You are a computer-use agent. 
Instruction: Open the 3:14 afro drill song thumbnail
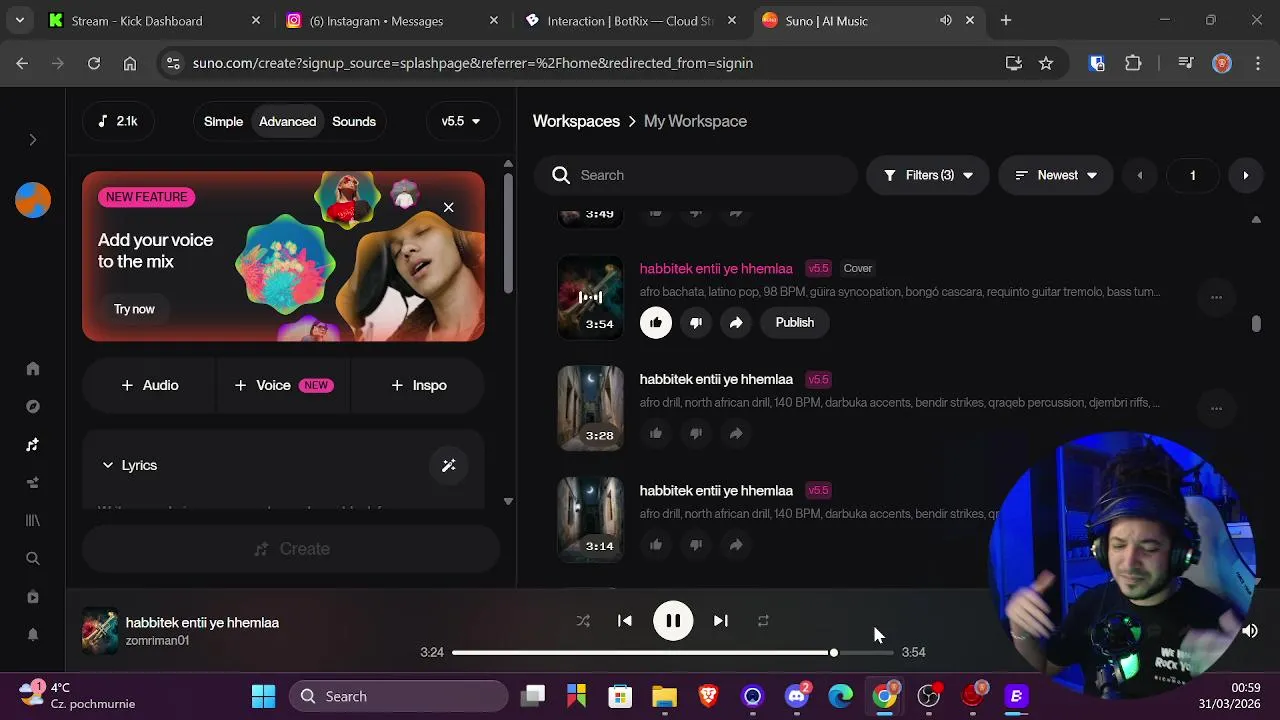pyautogui.click(x=590, y=519)
